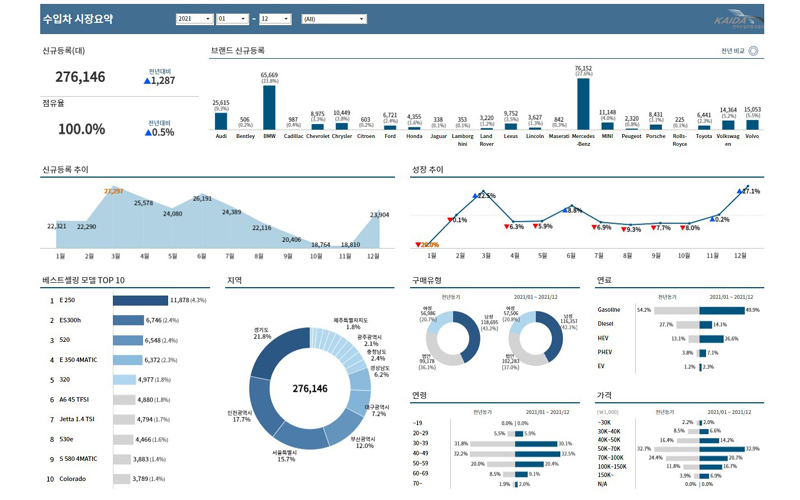Click the 50~59 age 20.4% bar
This screenshot has height=500, width=800.
(x=530, y=464)
